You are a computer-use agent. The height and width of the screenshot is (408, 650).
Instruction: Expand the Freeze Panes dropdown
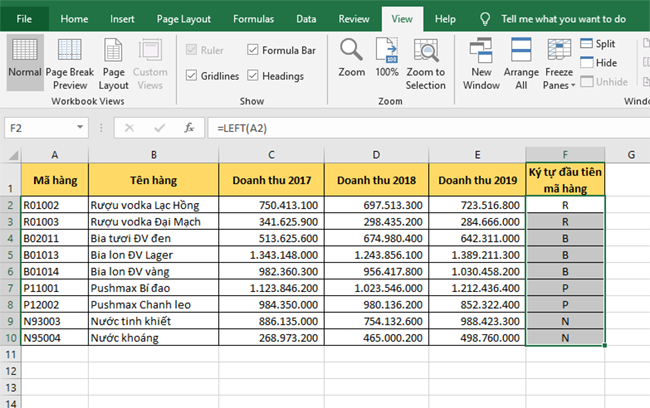tap(558, 64)
